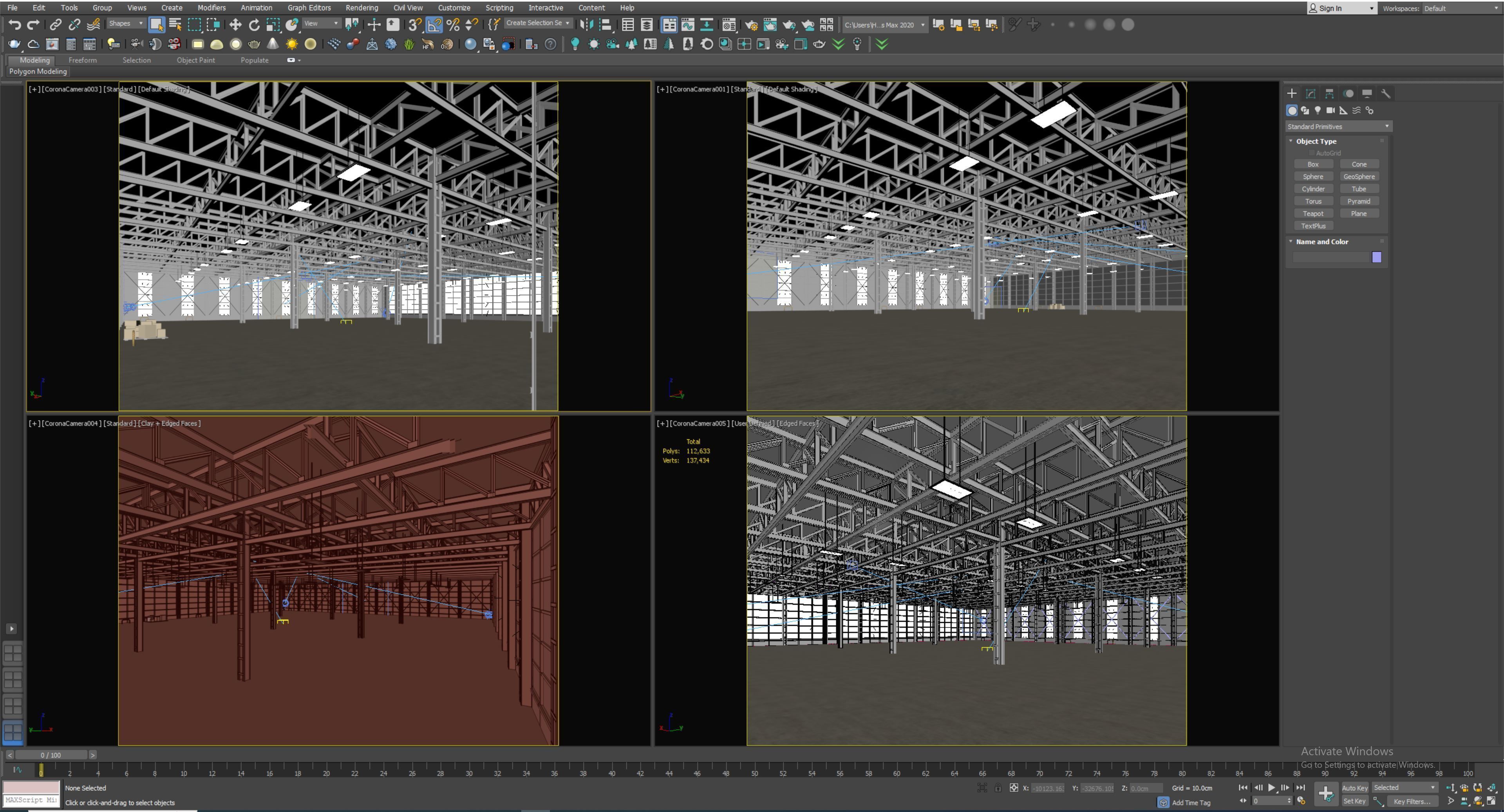This screenshot has width=1504, height=812.
Task: Open the Curve Editor icon
Action: click(x=688, y=25)
